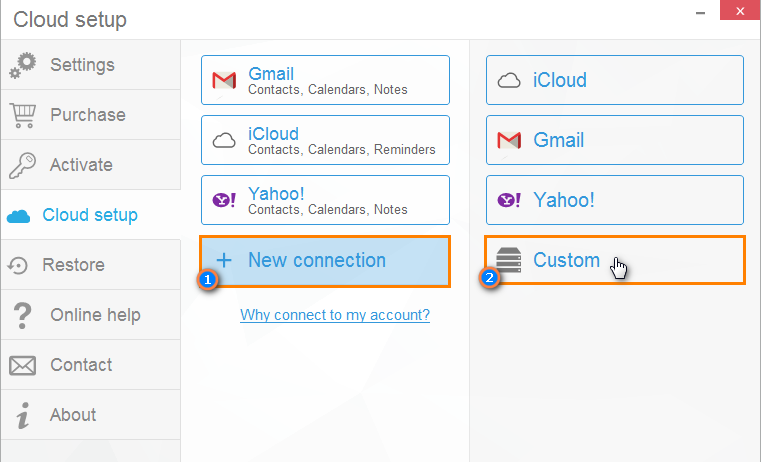Close the Cloud setup window
761x462 pixels.
(x=740, y=11)
